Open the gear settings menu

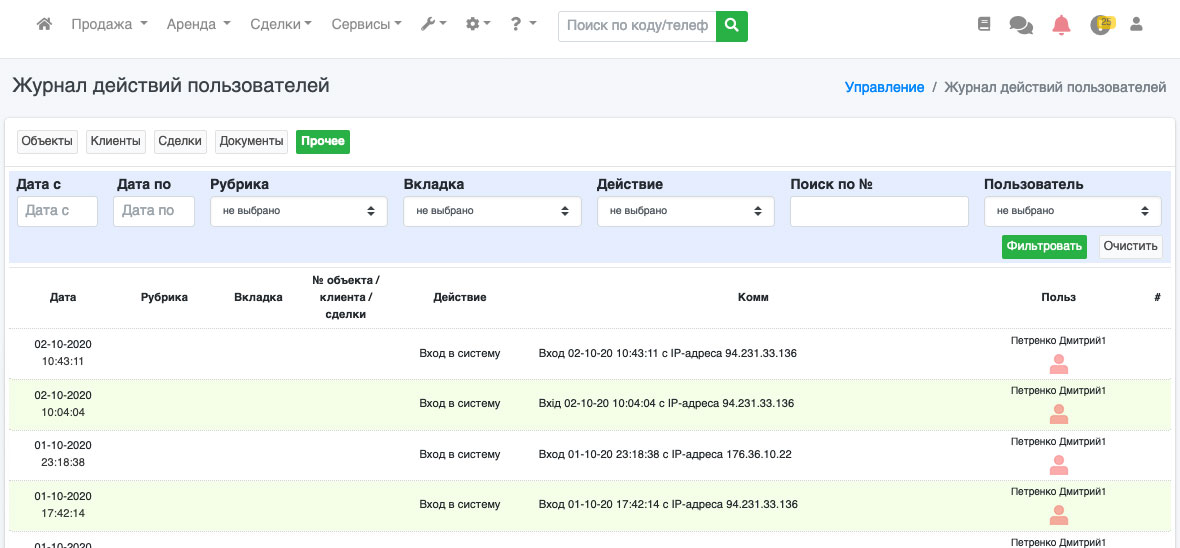(x=478, y=25)
